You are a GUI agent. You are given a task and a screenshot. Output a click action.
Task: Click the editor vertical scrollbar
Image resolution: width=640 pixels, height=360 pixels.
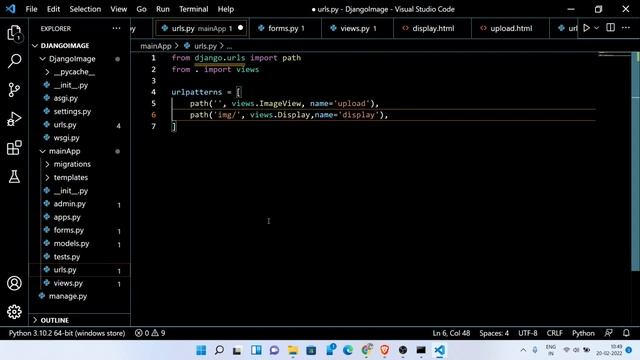tap(636, 161)
